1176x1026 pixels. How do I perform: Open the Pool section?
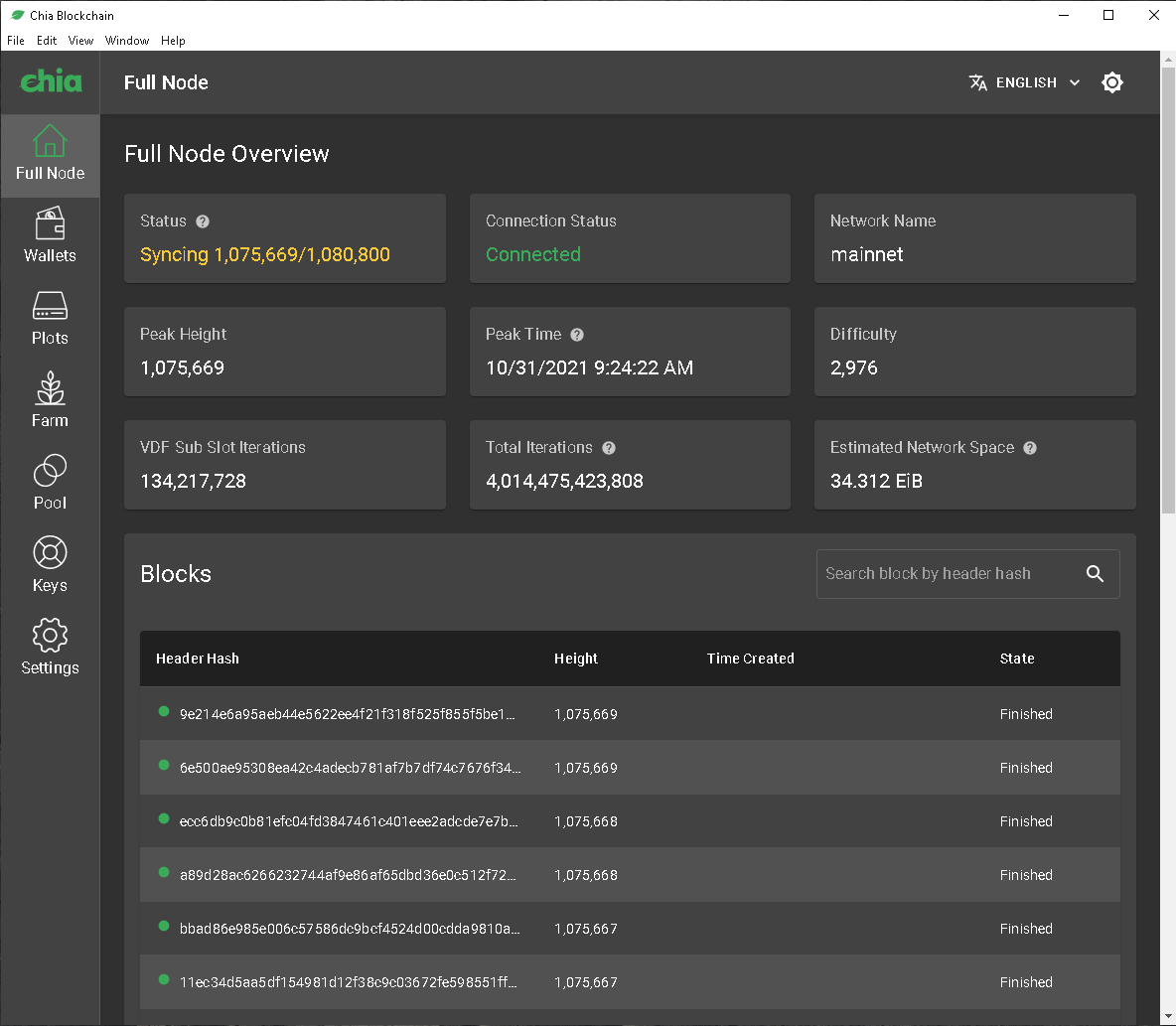click(x=50, y=484)
